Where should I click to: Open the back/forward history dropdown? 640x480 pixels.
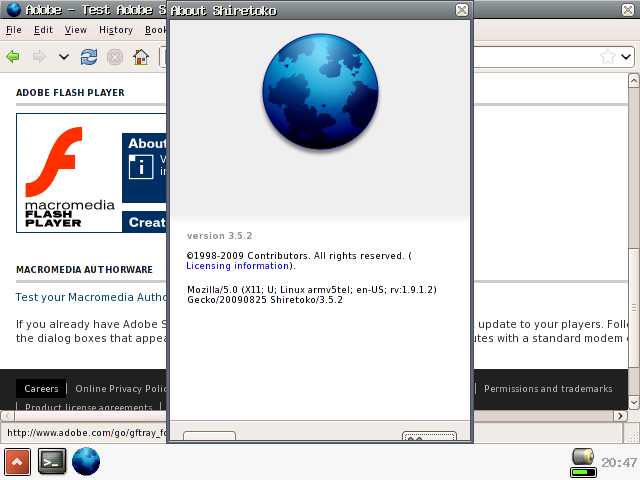tap(63, 56)
